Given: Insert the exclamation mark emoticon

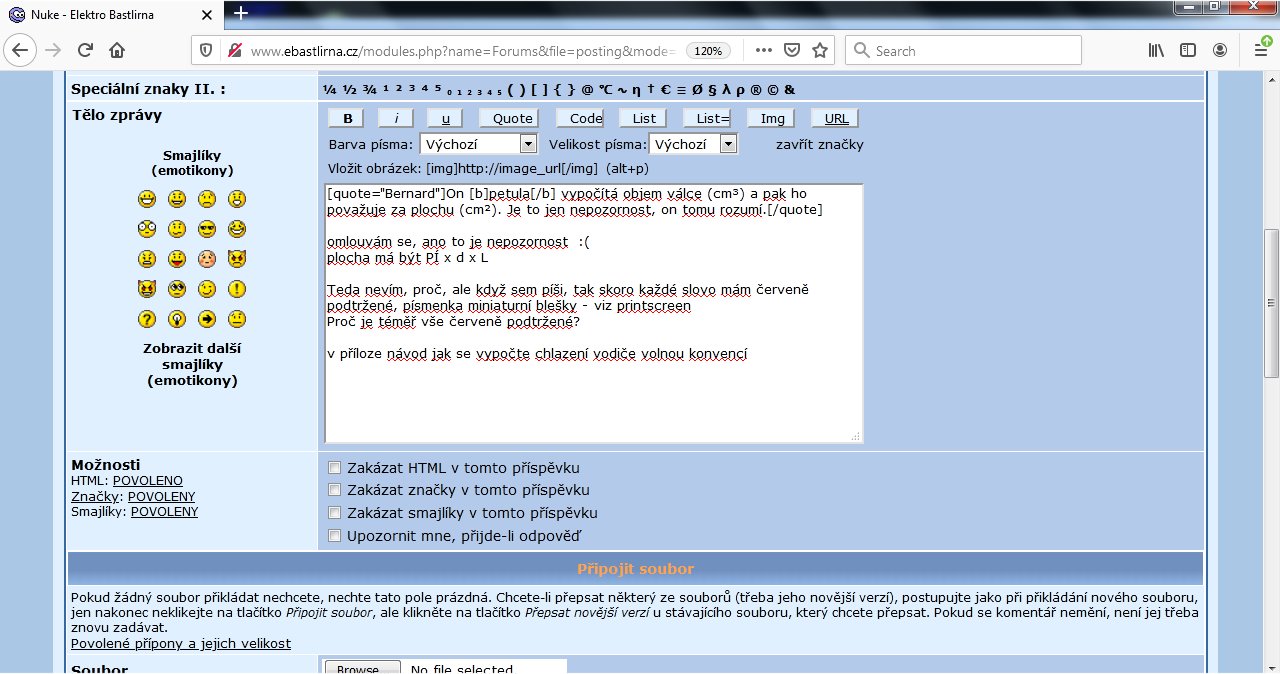Looking at the screenshot, I should [x=237, y=289].
